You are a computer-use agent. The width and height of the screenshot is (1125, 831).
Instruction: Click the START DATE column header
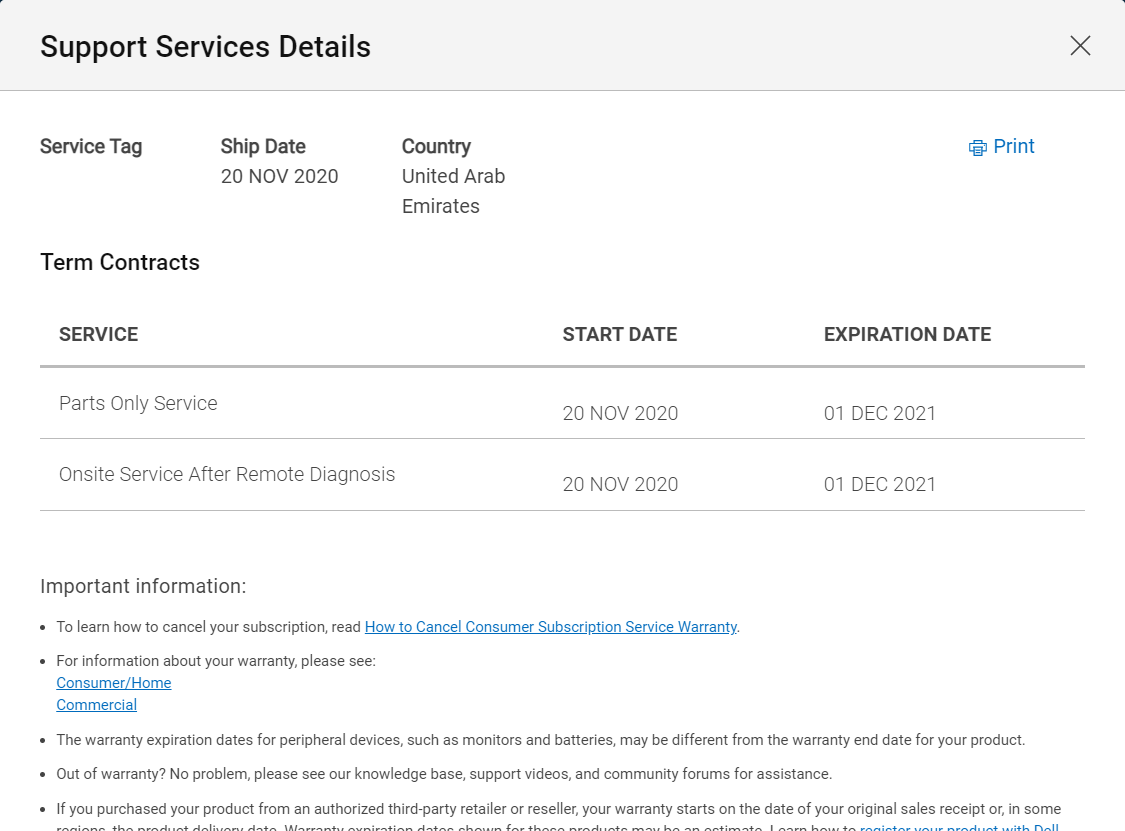pos(619,335)
